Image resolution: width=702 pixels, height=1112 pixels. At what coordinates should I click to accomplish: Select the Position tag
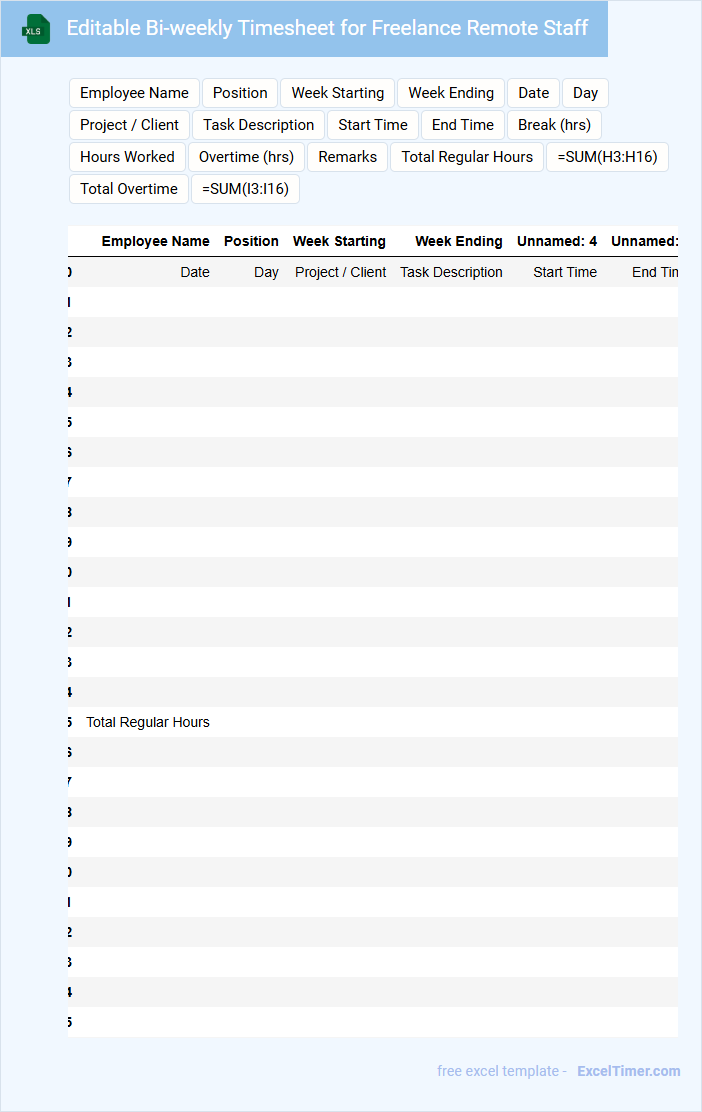(240, 93)
